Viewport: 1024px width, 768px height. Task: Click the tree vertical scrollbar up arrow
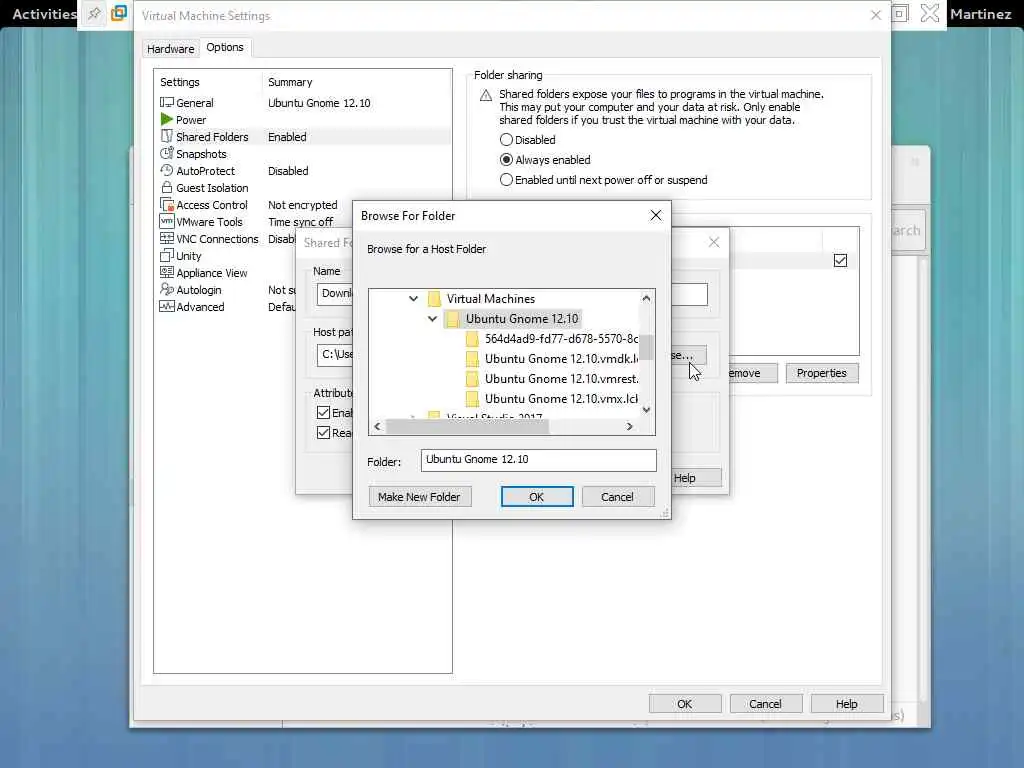coord(646,298)
